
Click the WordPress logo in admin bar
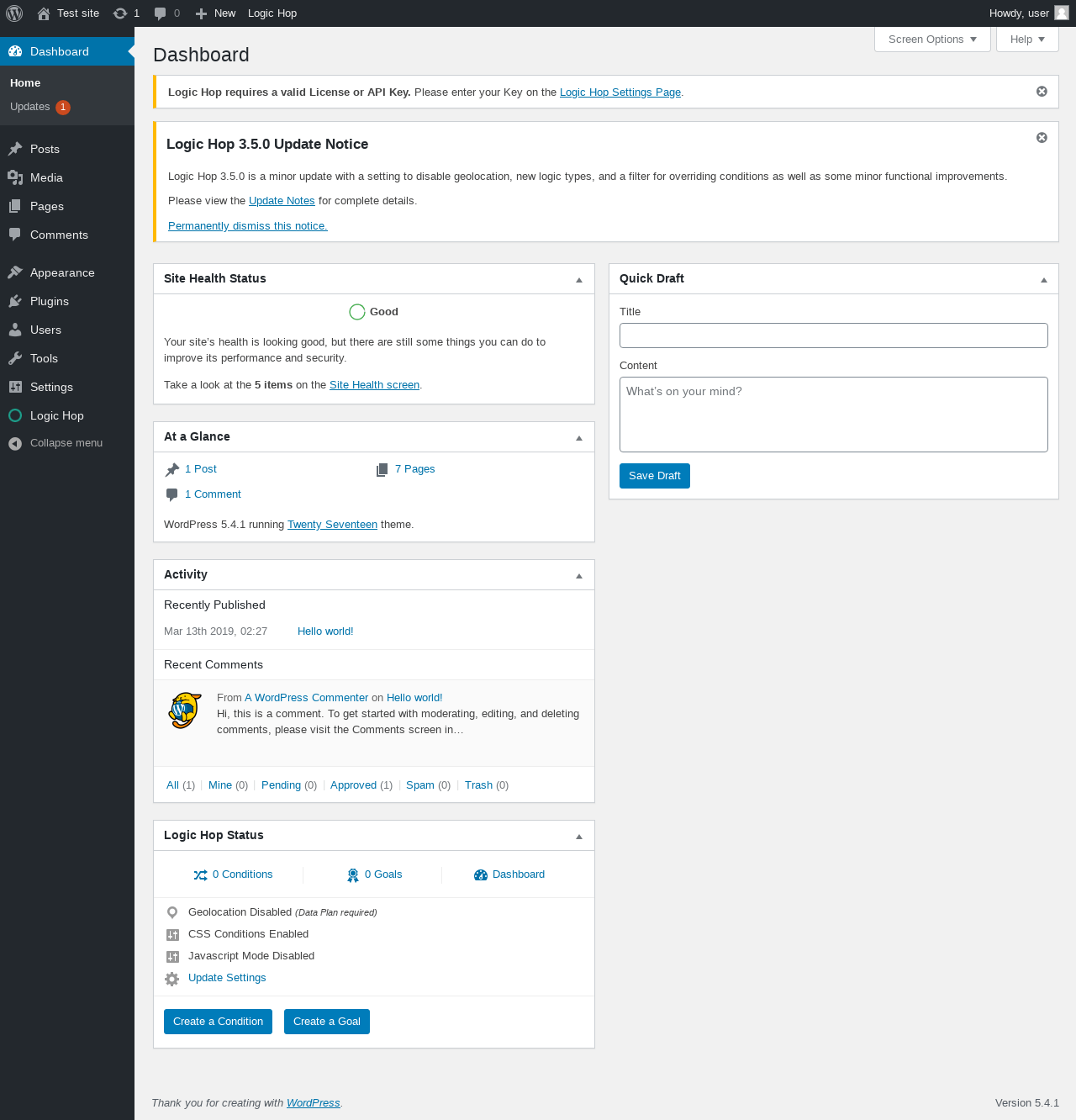(14, 13)
